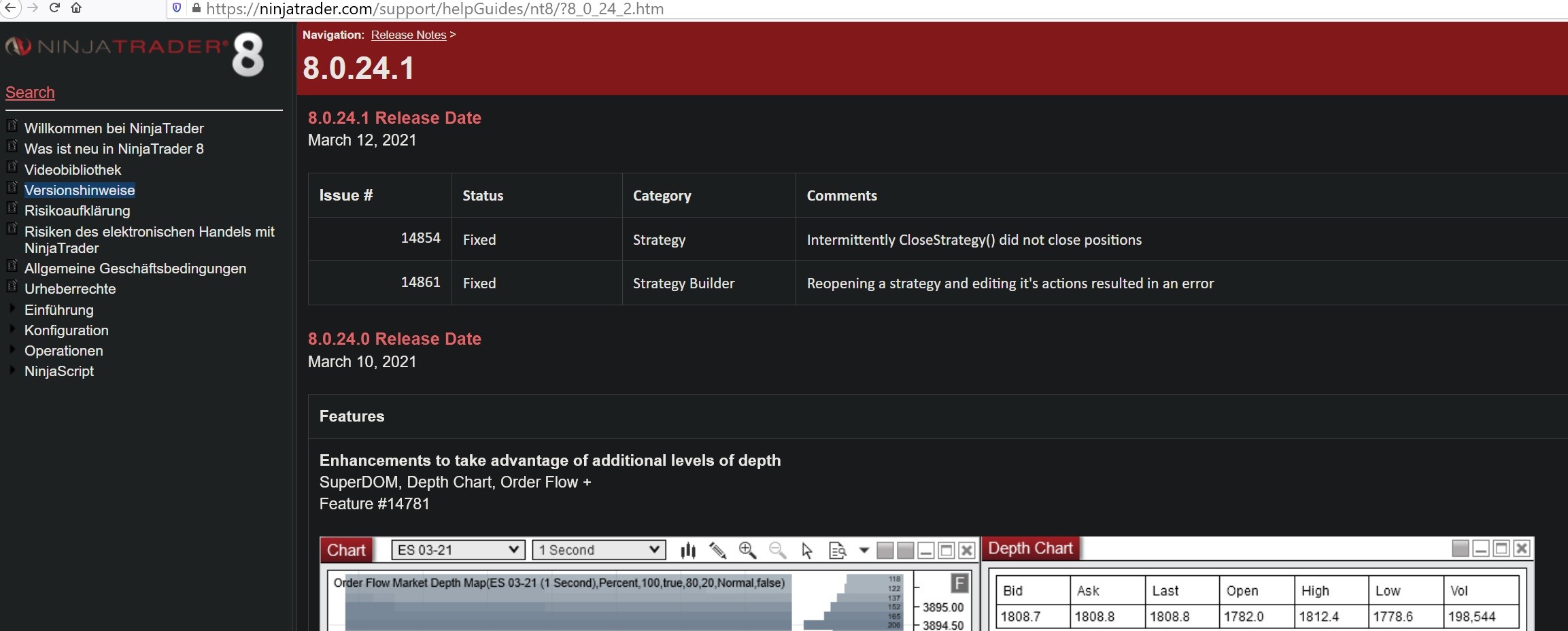Open the NinjaScript topic
Screen dimensions: 1568x631
point(59,371)
